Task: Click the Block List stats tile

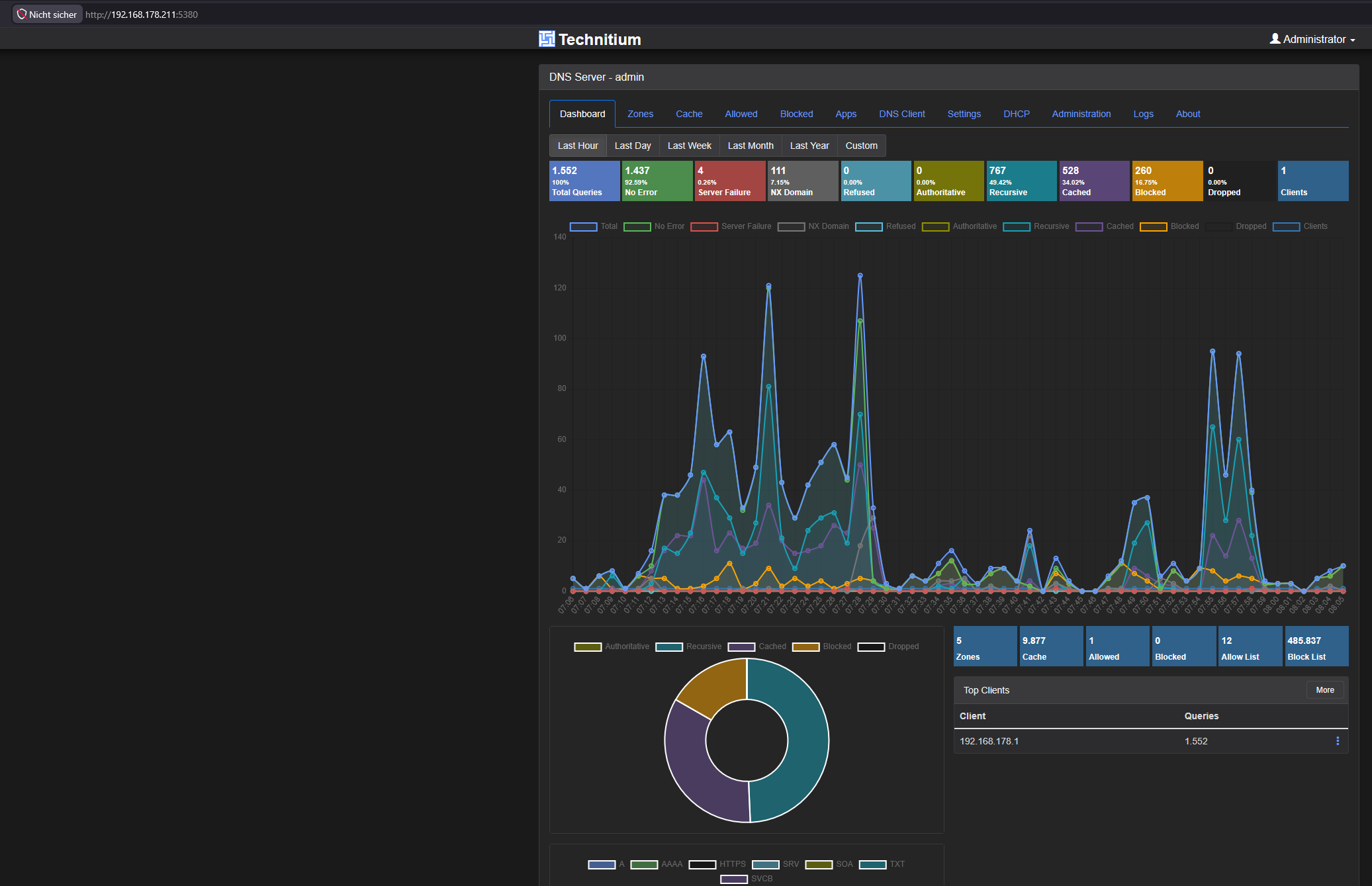Action: (1316, 646)
